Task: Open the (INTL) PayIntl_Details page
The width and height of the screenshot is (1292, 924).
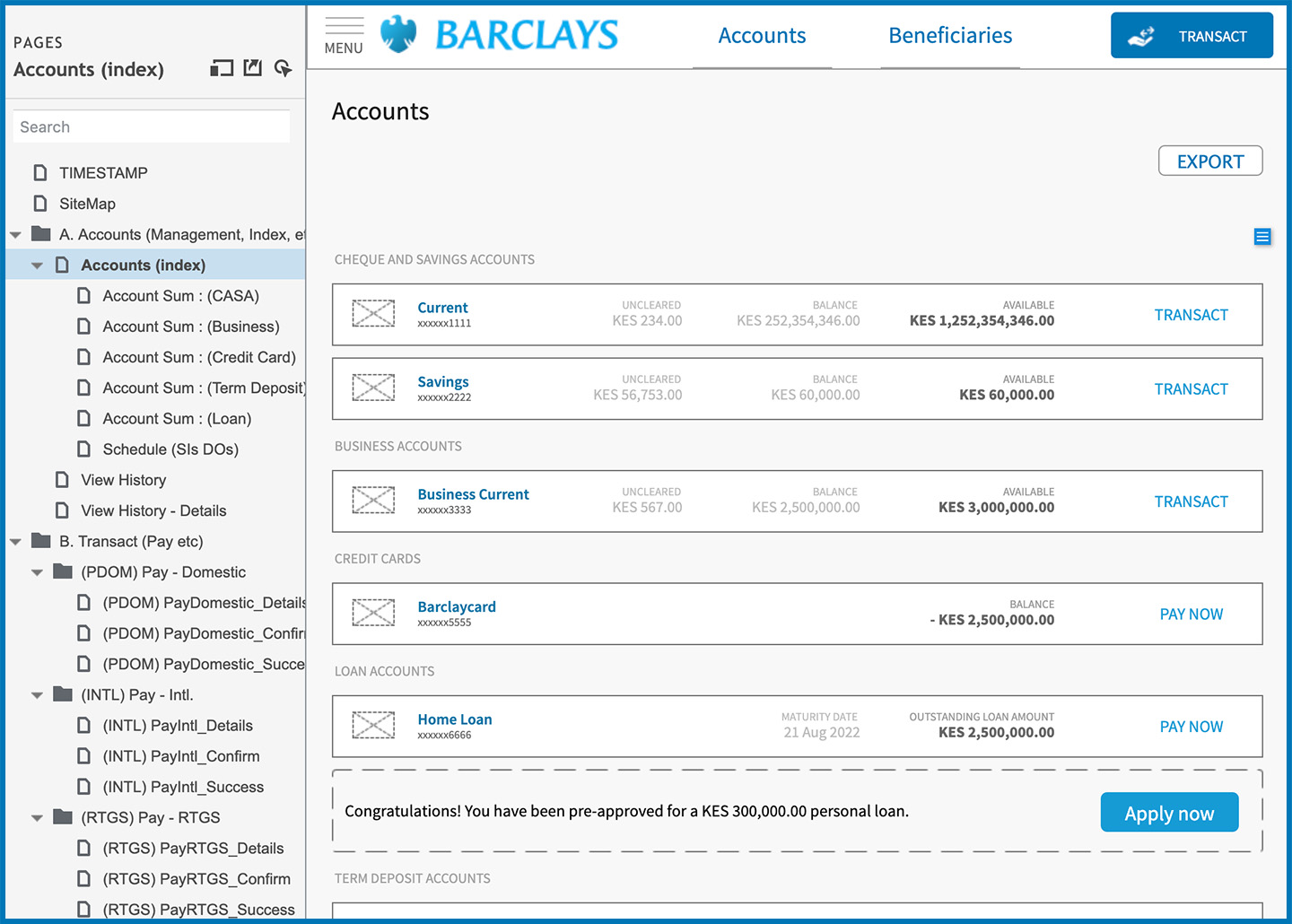Action: (x=178, y=726)
